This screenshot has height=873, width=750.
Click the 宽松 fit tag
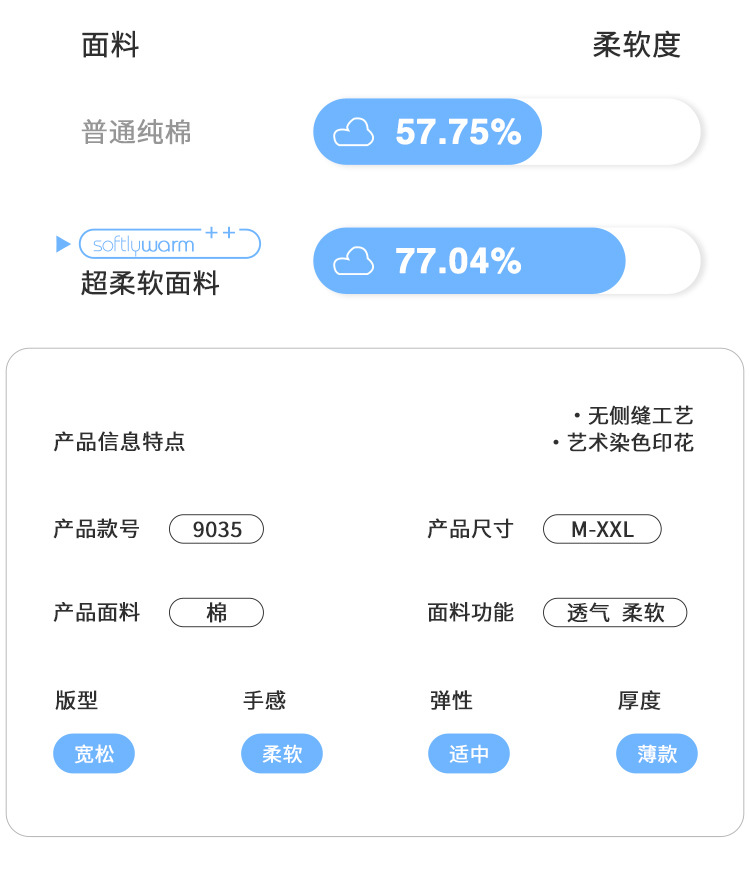click(x=94, y=753)
